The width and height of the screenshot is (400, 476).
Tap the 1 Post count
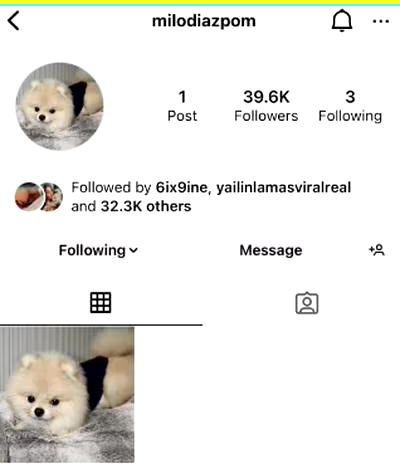(x=182, y=106)
